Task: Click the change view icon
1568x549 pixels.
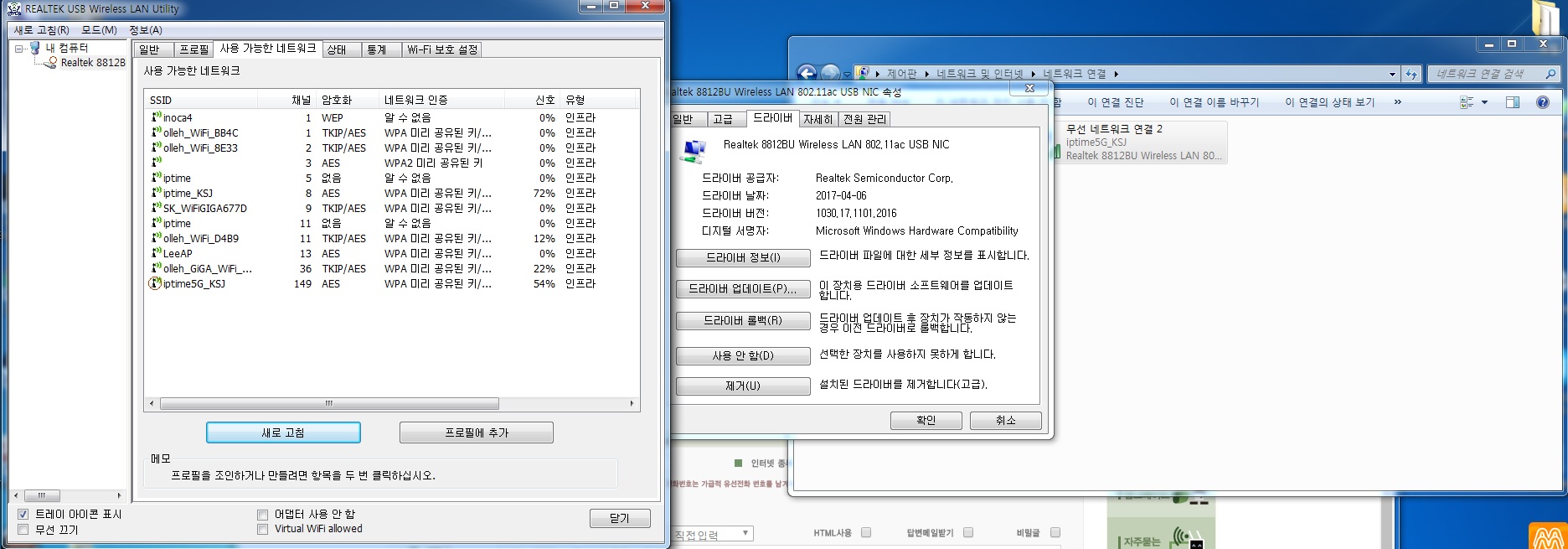Action: (1467, 102)
